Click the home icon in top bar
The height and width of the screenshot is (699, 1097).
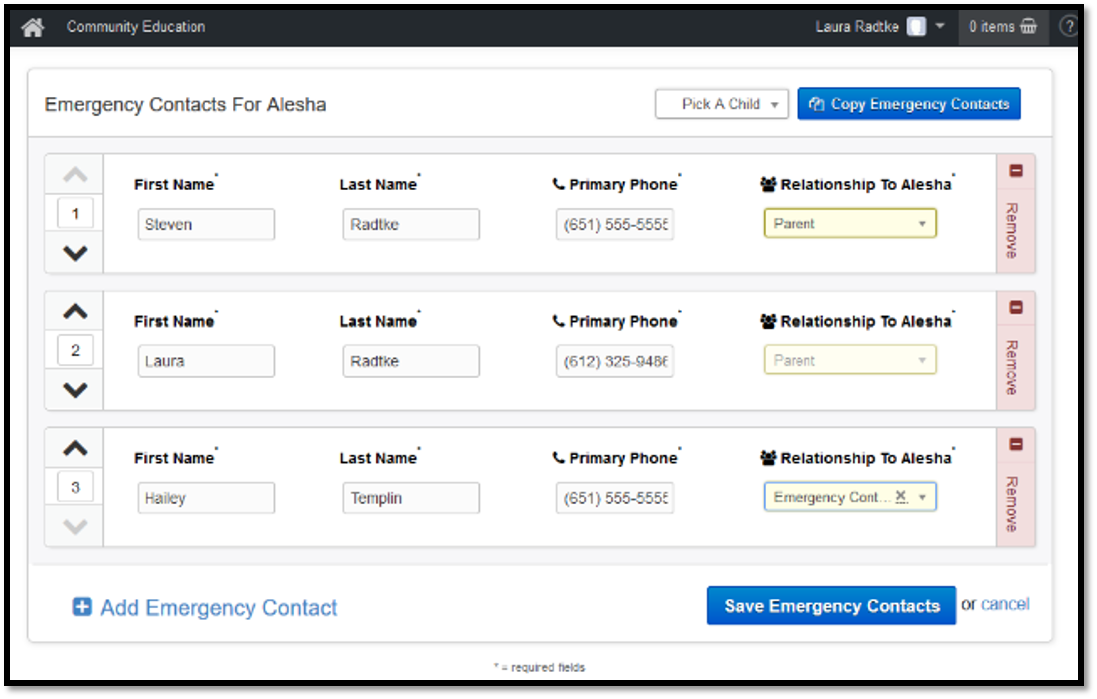tap(32, 27)
